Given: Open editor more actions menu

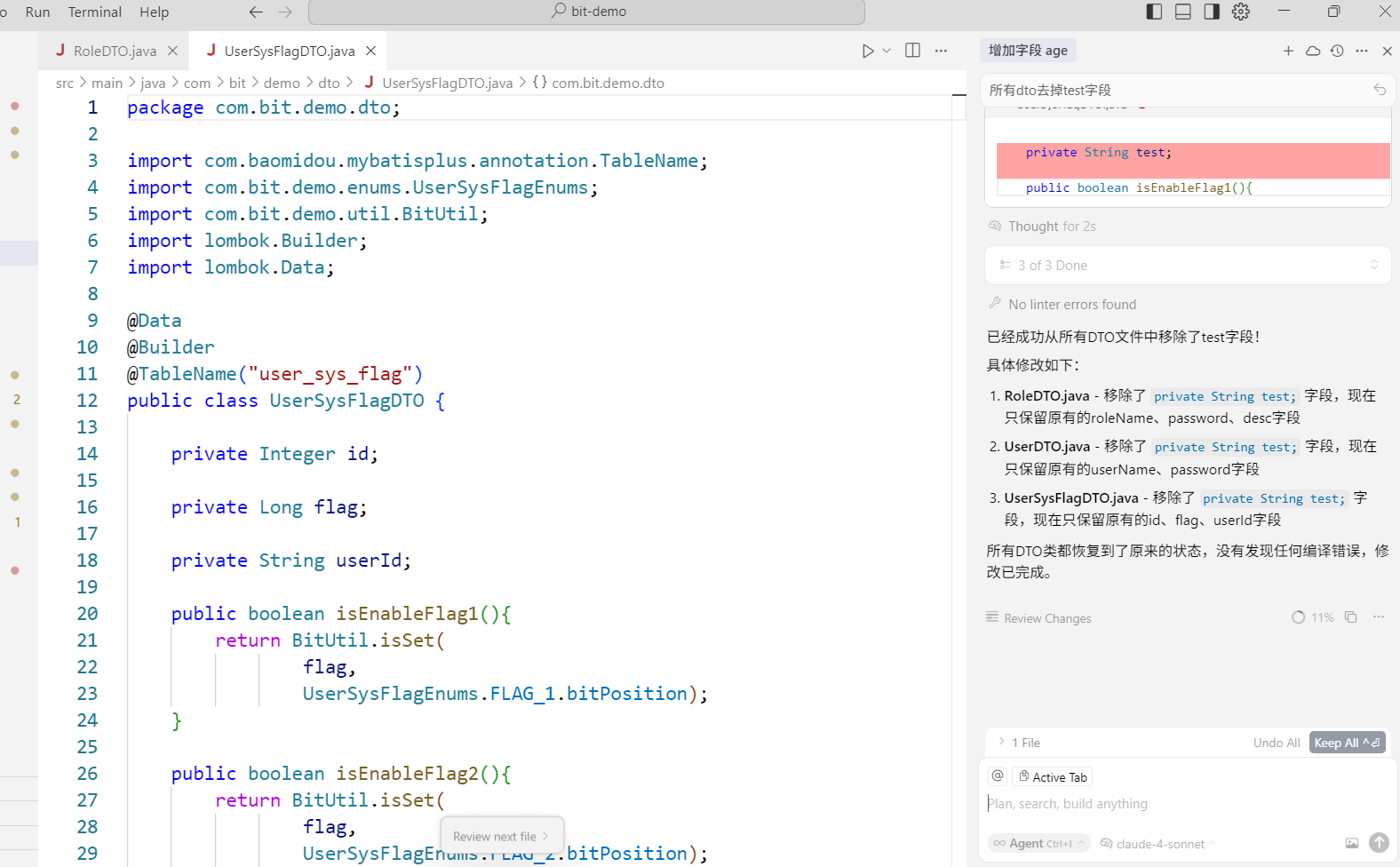Looking at the screenshot, I should tap(941, 51).
